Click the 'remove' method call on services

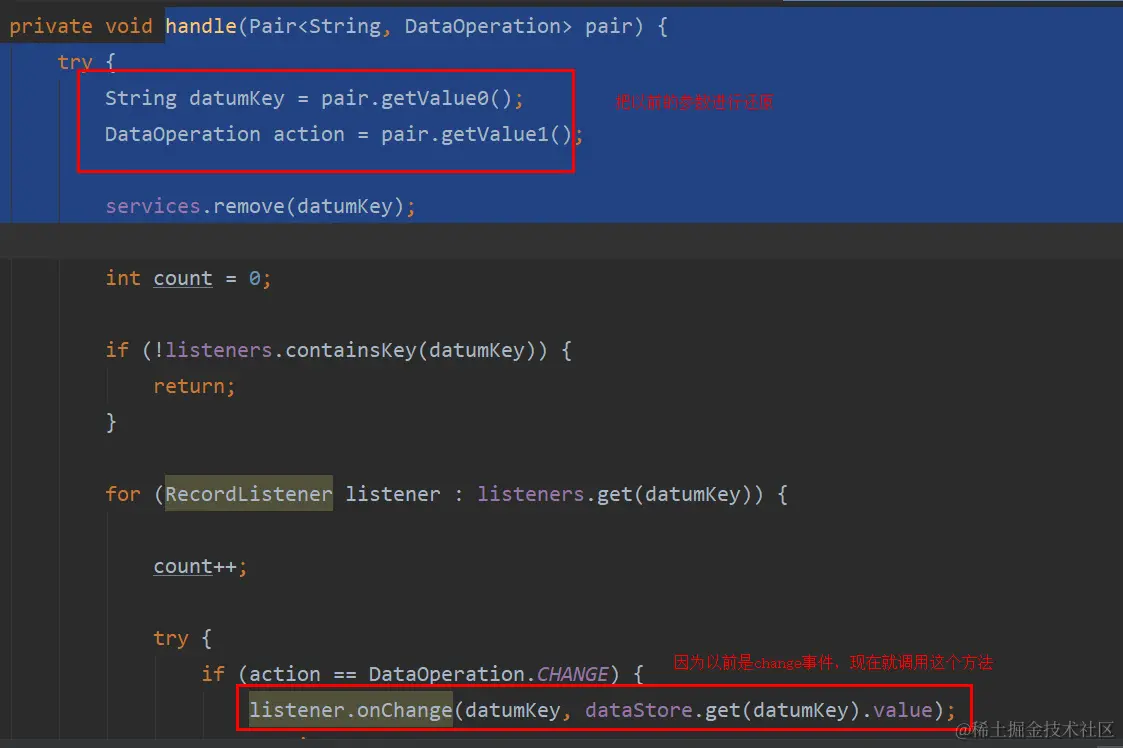[x=249, y=206]
